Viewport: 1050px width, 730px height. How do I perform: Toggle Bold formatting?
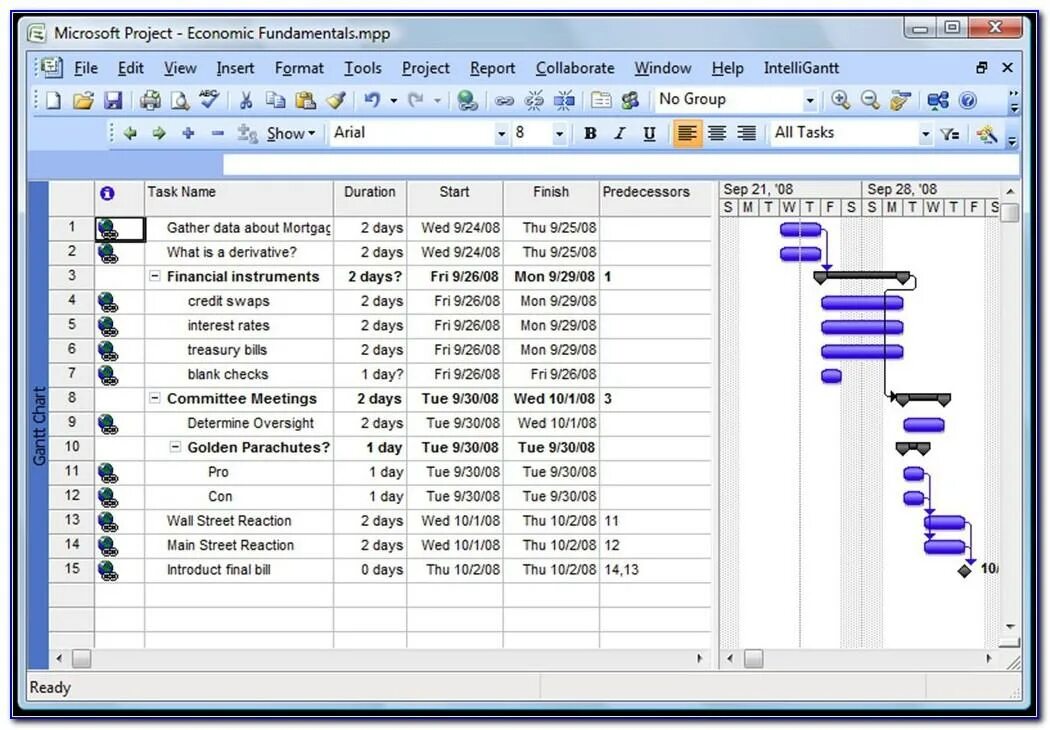(590, 133)
